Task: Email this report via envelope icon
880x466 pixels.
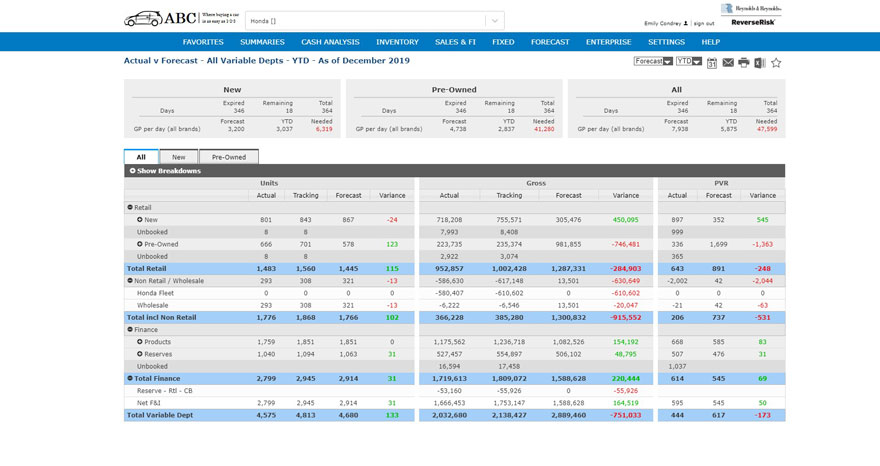Action: click(x=728, y=63)
